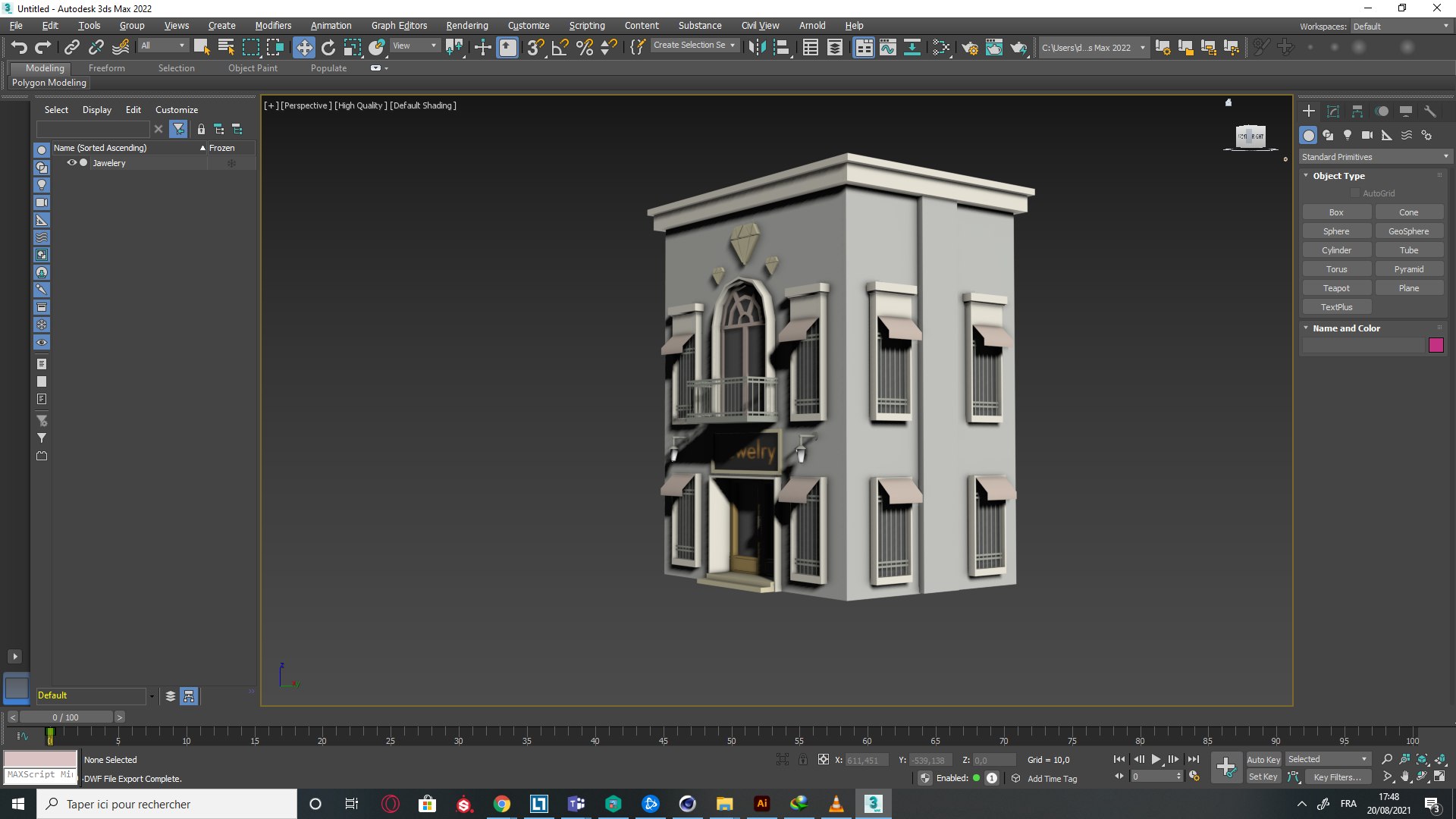
Task: Click the Redo arrow icon
Action: pyautogui.click(x=43, y=47)
